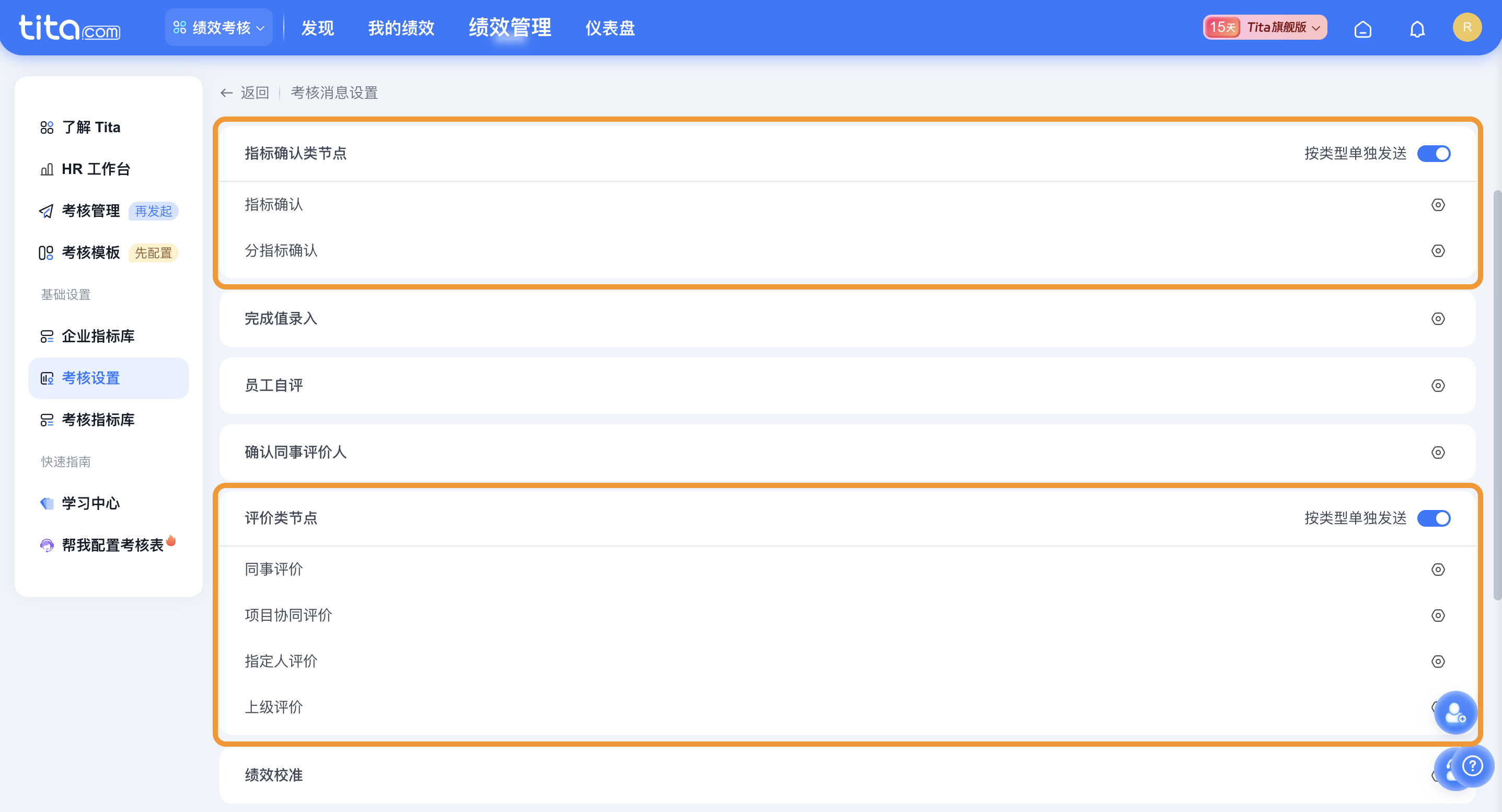Click the 帮我配置考核表 AI assistant icon
The height and width of the screenshot is (812, 1502).
[47, 545]
